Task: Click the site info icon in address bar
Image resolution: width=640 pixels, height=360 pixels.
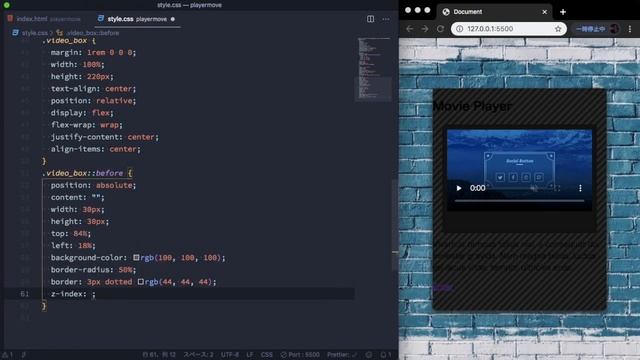Action: click(459, 29)
